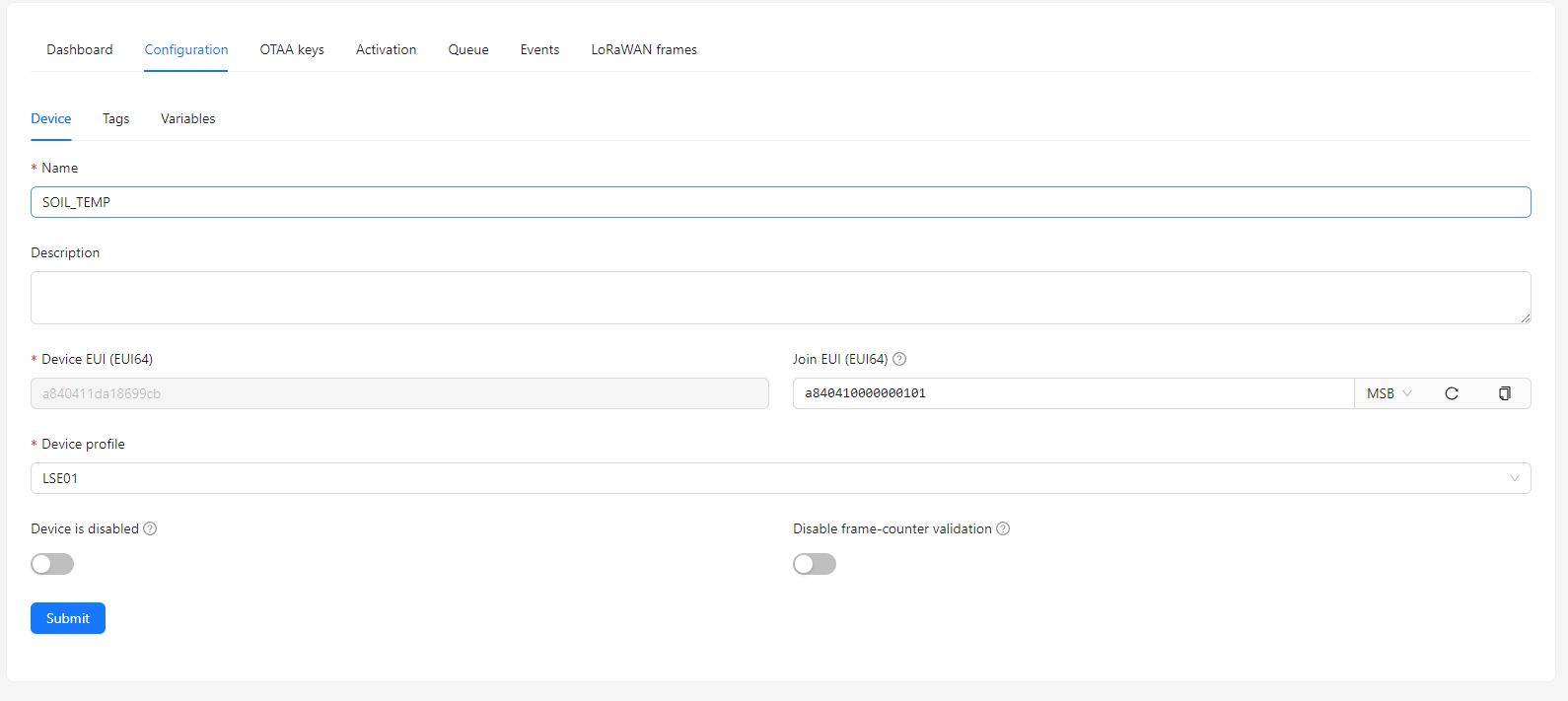Viewport: 1568px width, 701px height.
Task: Open the Dashboard tab
Action: point(80,49)
